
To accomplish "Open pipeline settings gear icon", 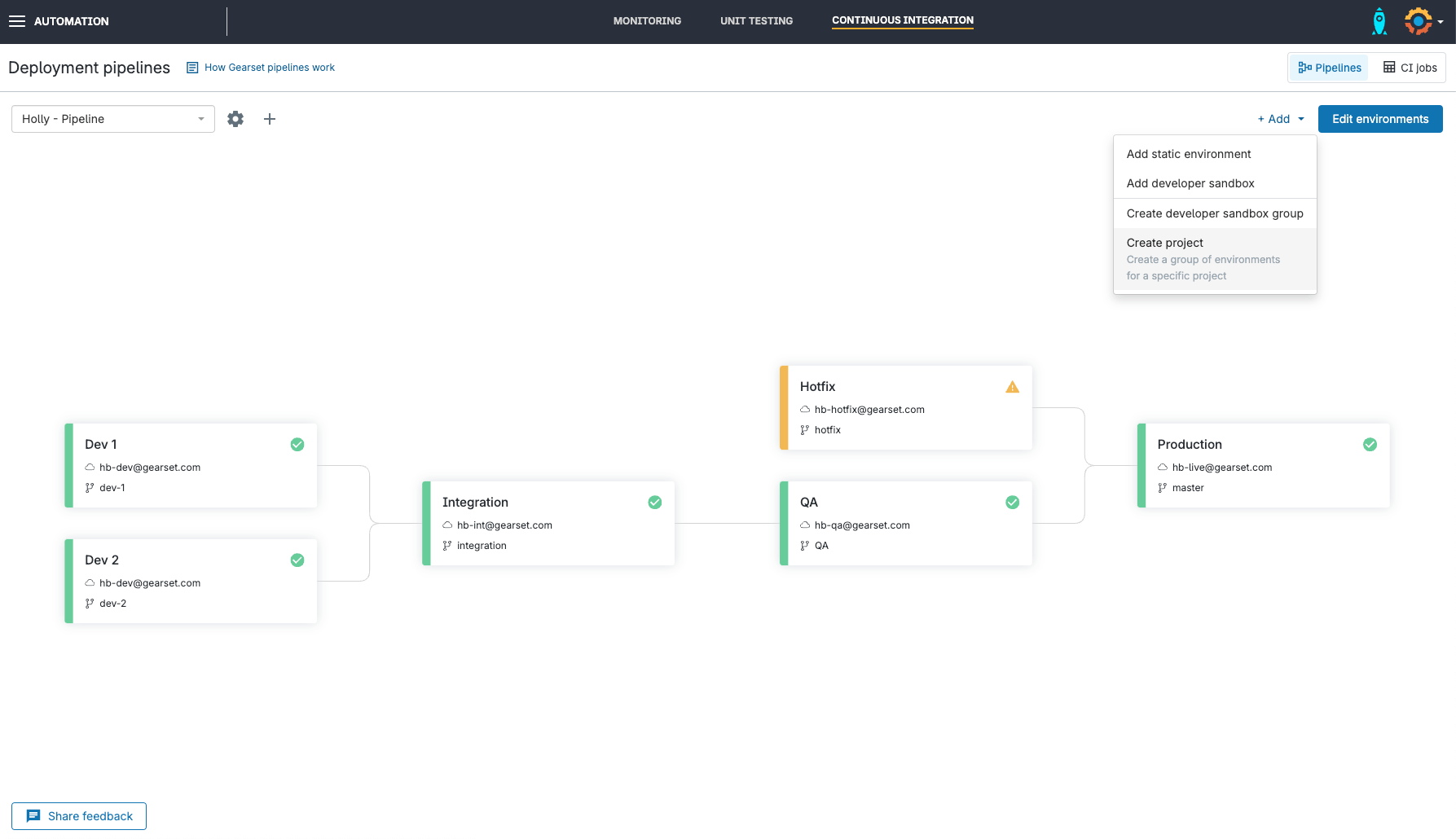I will click(x=235, y=119).
